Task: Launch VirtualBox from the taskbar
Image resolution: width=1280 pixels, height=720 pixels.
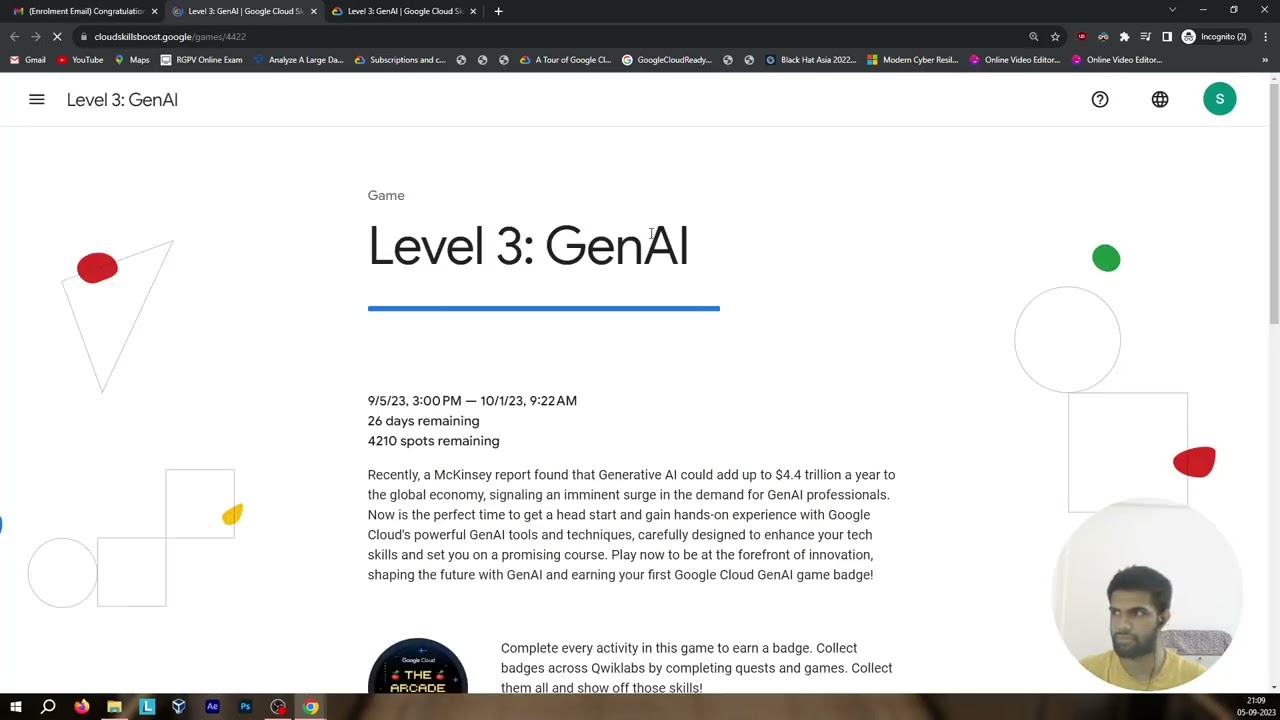Action: (179, 707)
